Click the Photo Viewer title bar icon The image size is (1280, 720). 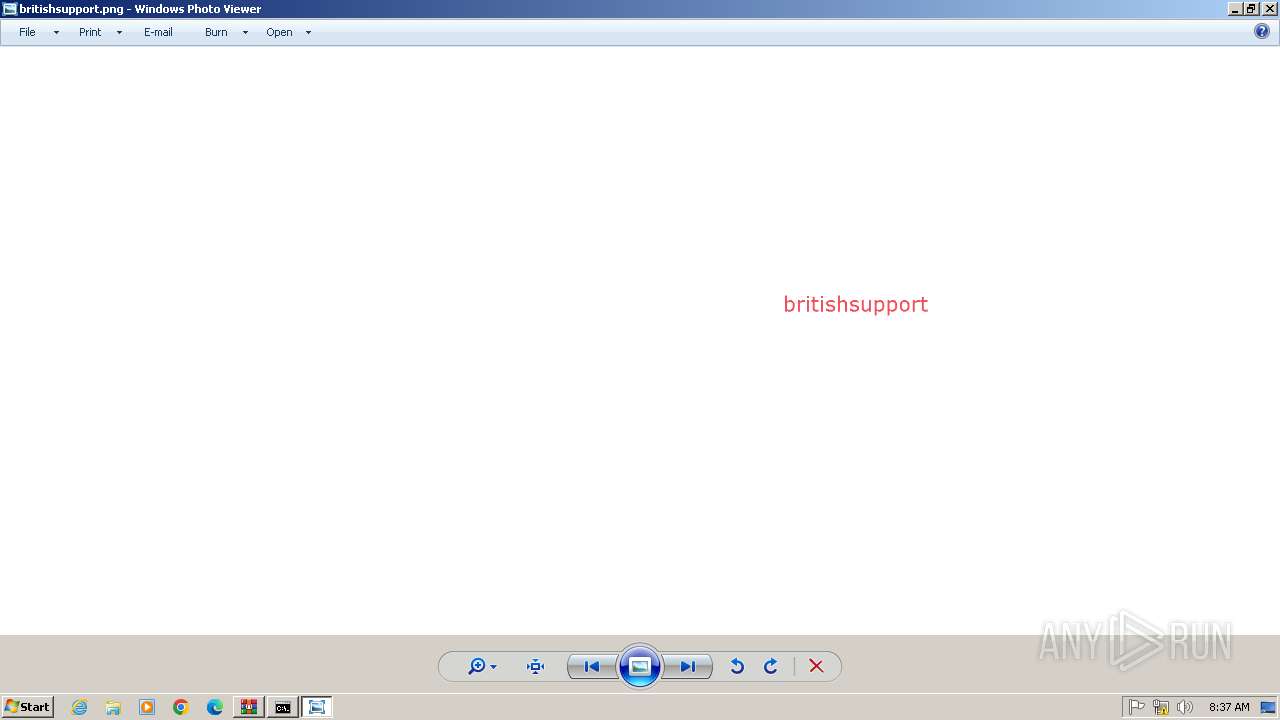(x=9, y=9)
